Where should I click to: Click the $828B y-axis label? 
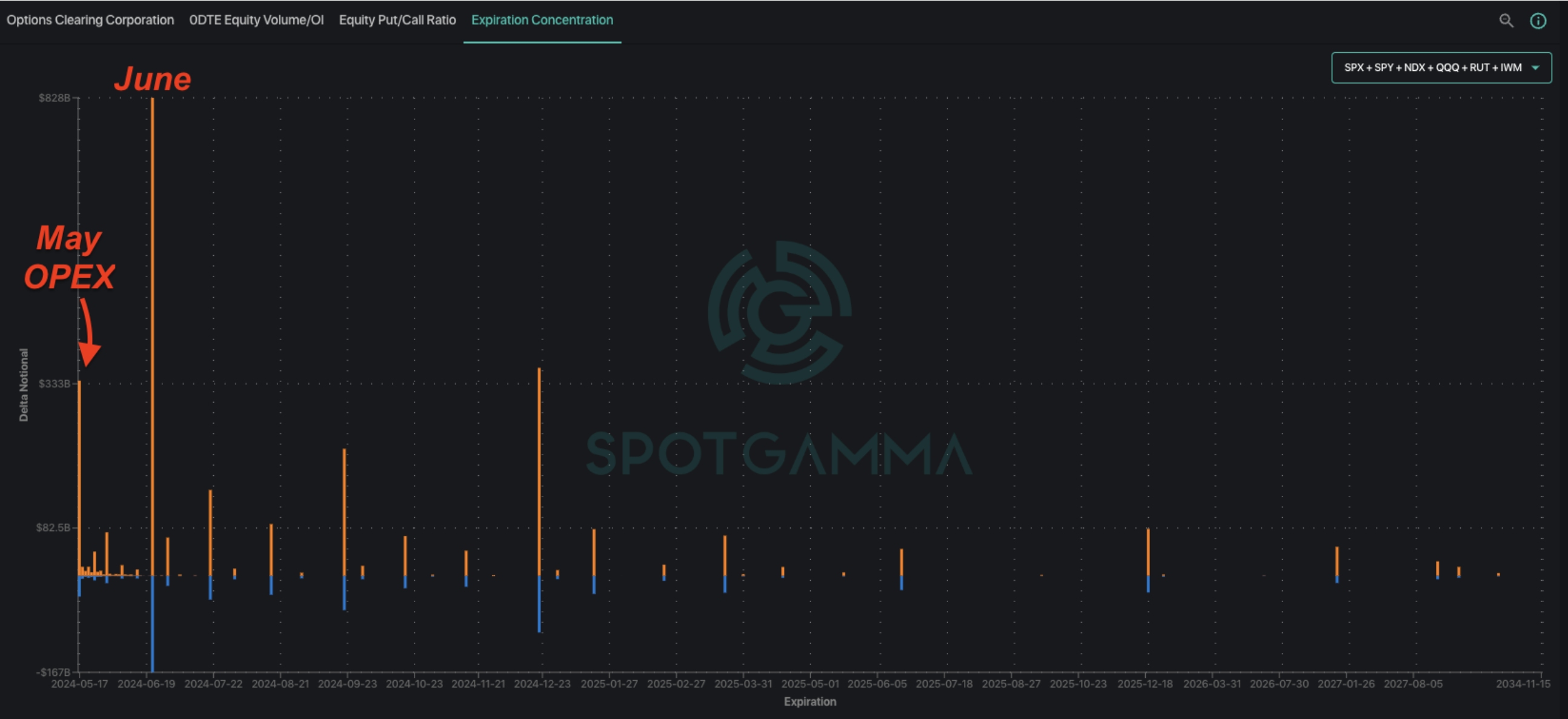[54, 98]
